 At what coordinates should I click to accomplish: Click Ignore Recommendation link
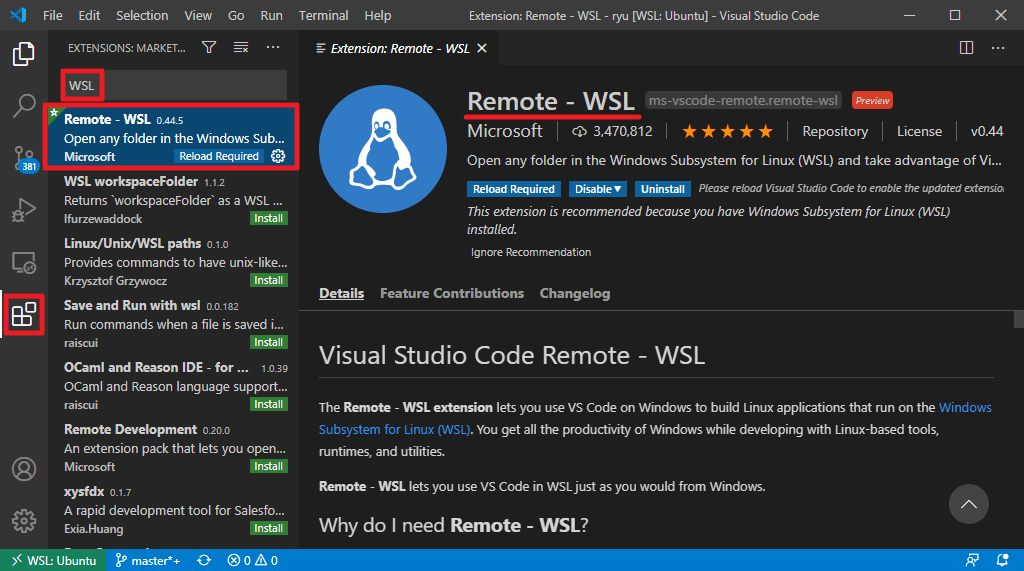coord(531,252)
